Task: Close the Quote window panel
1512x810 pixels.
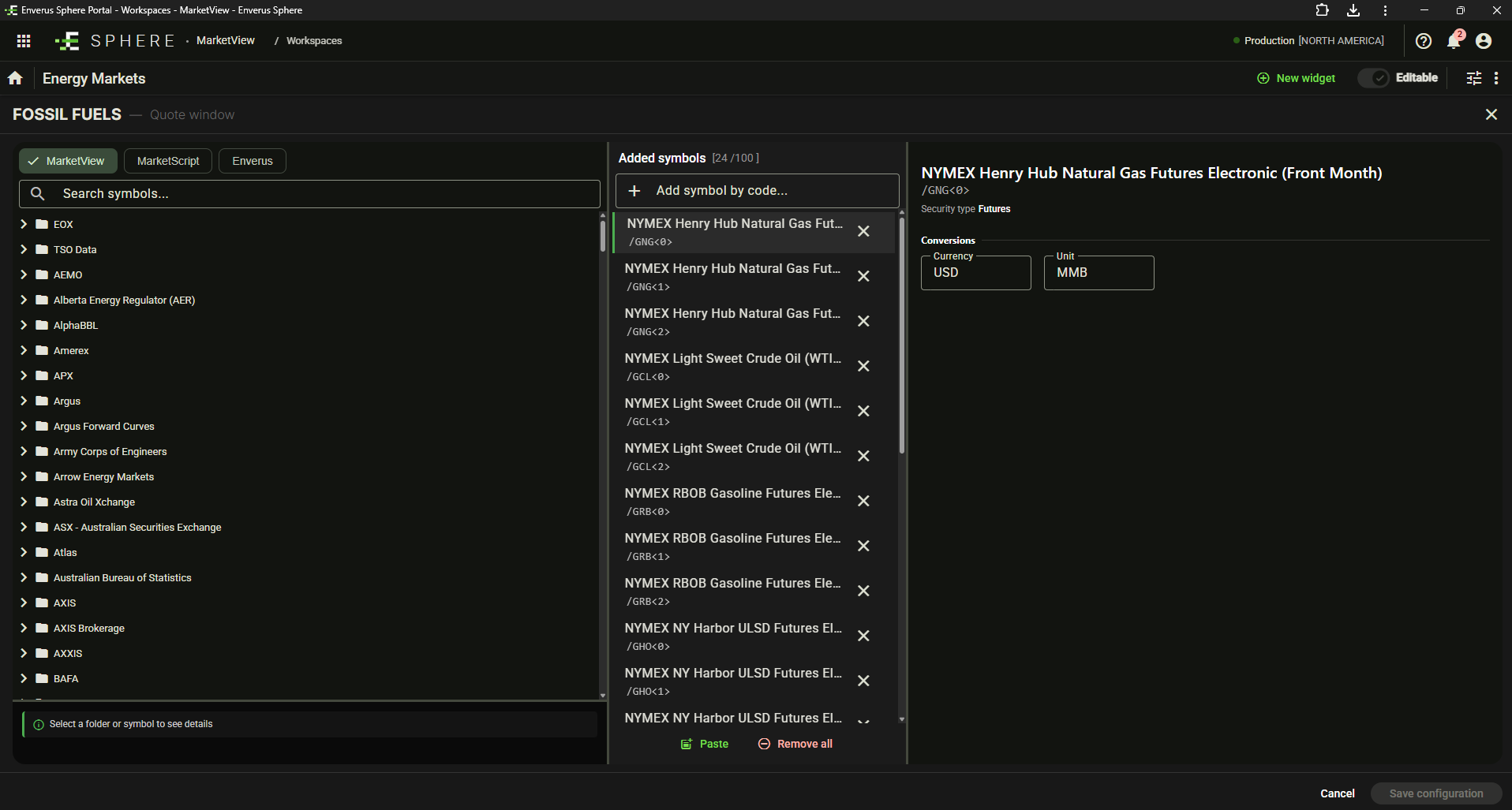Action: [x=1491, y=114]
